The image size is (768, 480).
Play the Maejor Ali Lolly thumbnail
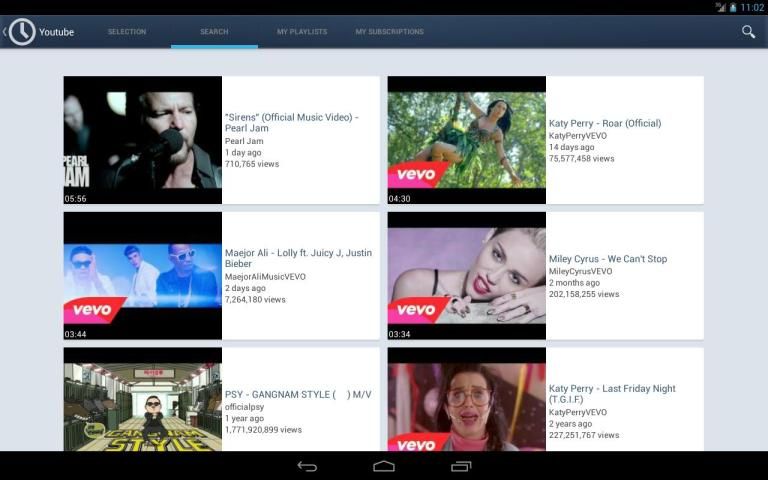coord(142,275)
